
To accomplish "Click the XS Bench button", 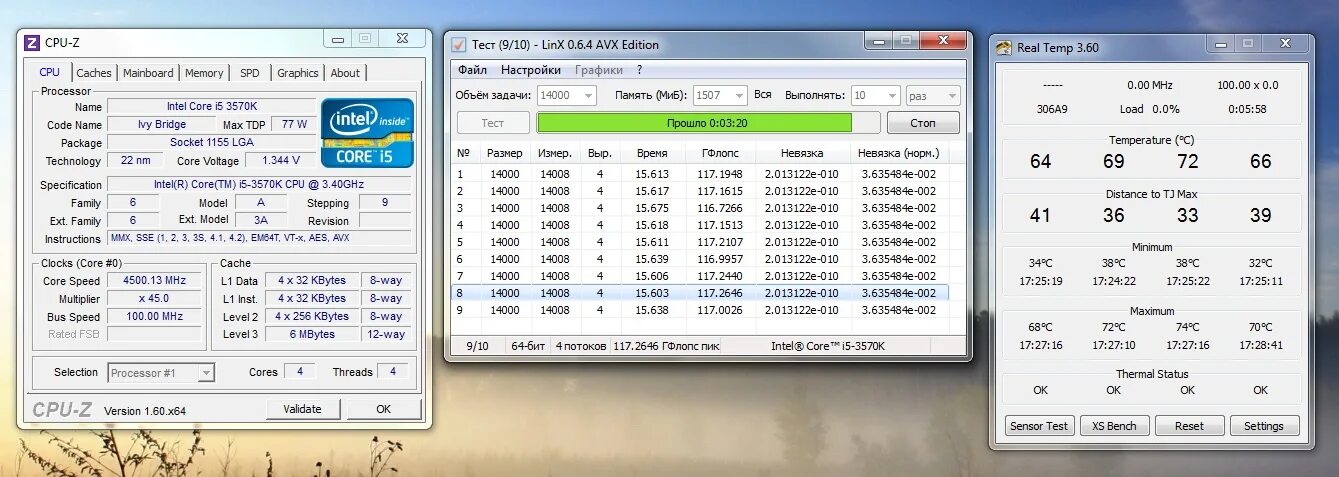I will point(1114,426).
